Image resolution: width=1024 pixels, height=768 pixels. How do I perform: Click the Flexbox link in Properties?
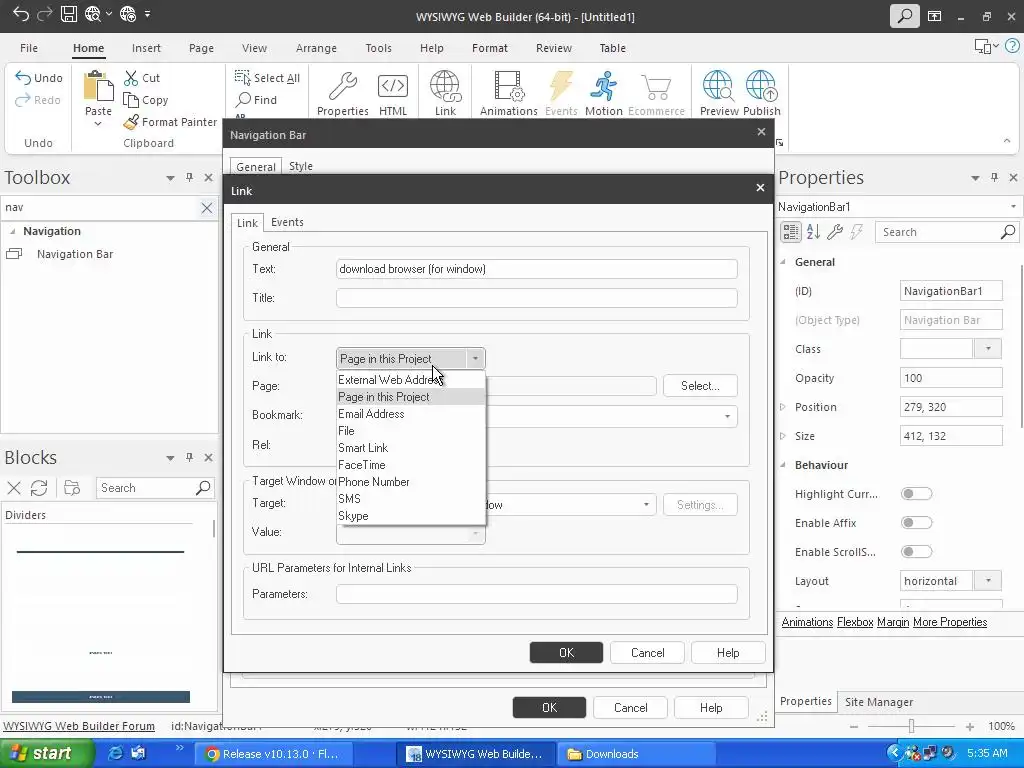pos(855,622)
